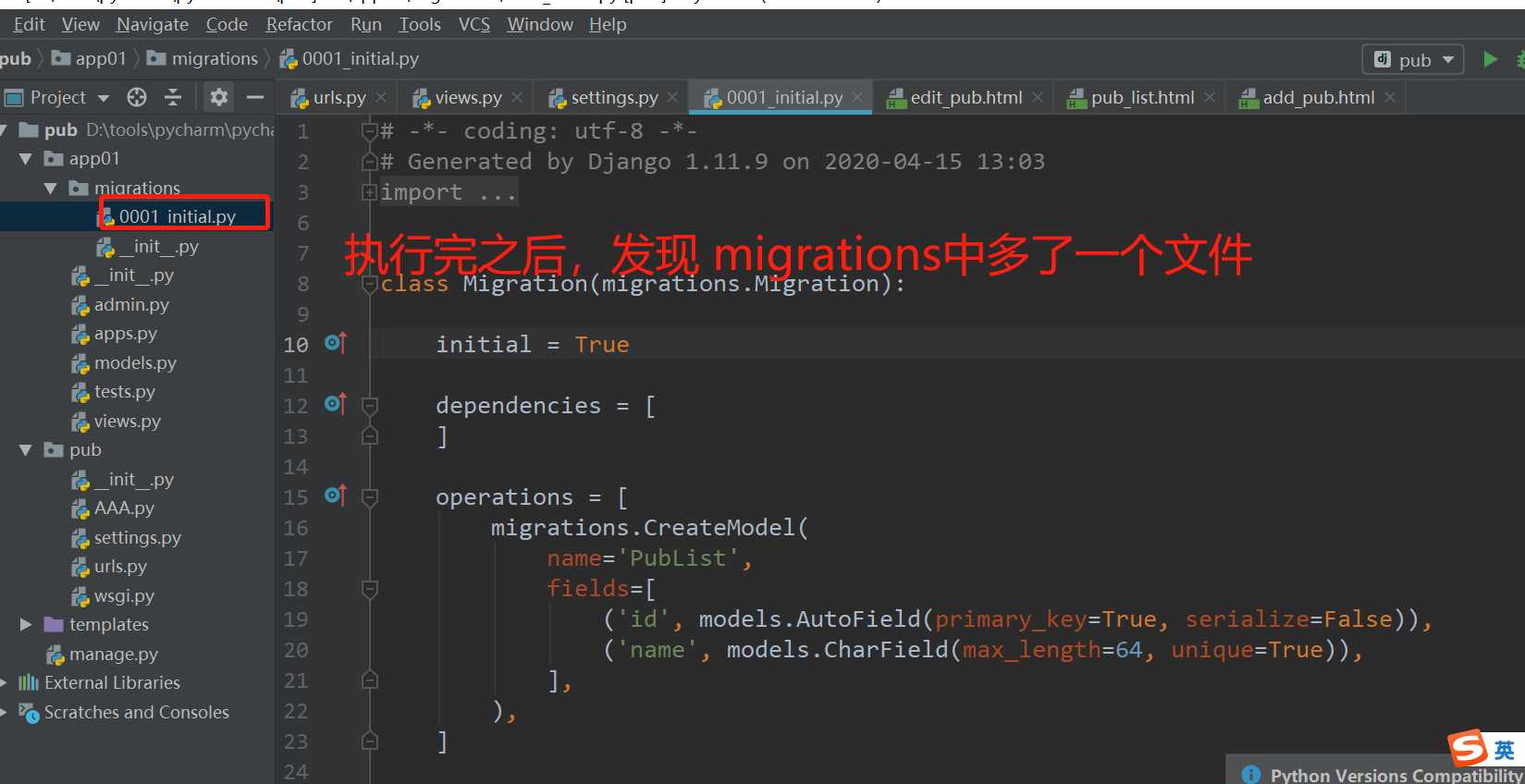The height and width of the screenshot is (784, 1525).
Task: Click 0001_initial.py in the breadcrumb bar
Action: 350,58
